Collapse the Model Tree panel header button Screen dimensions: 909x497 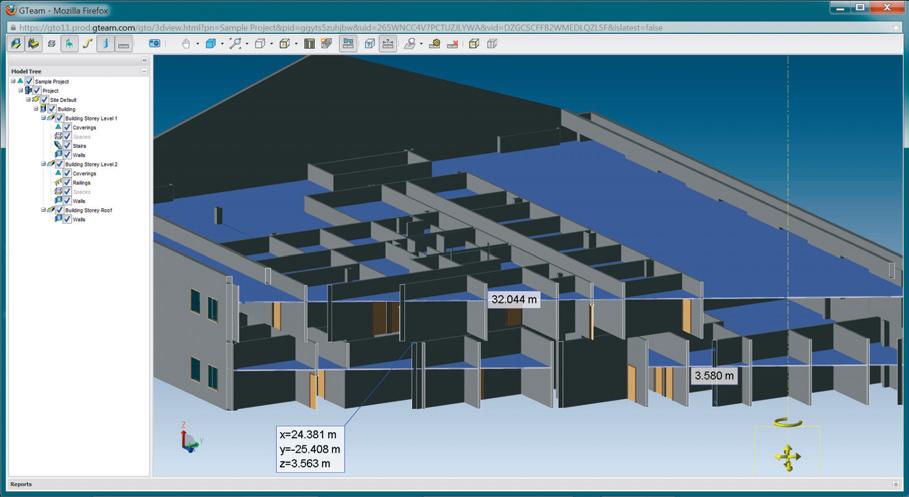[x=144, y=71]
